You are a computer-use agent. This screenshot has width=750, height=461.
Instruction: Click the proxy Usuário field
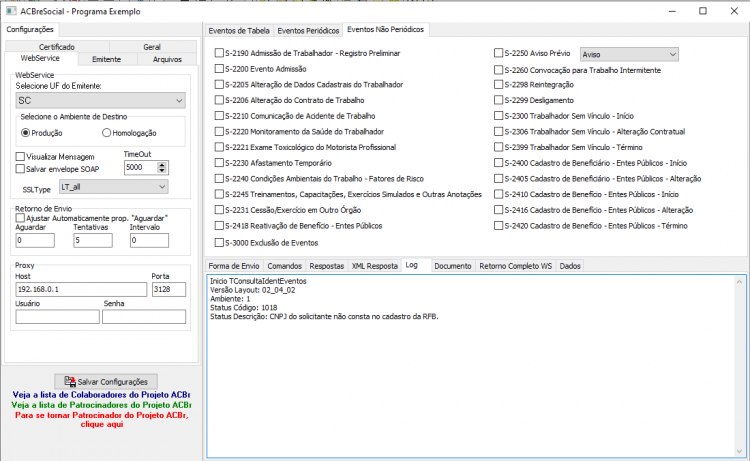point(57,317)
